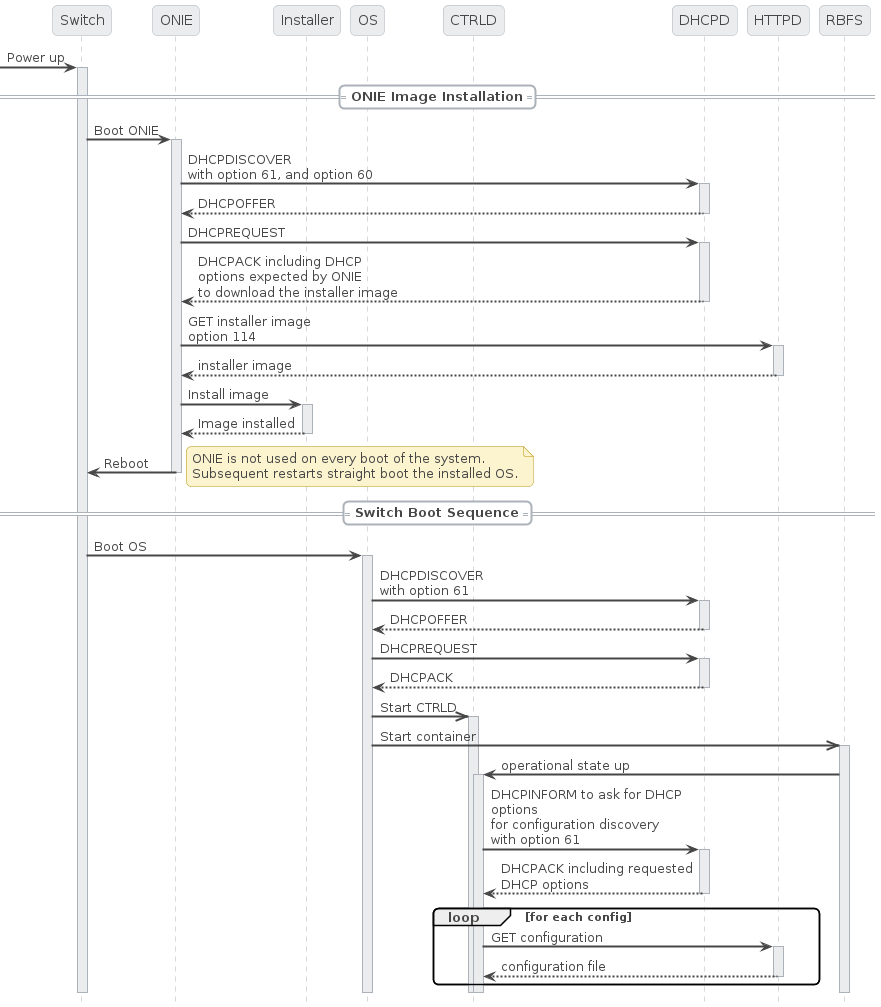This screenshot has width=881, height=1007.
Task: Select the DHCPD participant header
Action: (x=704, y=20)
